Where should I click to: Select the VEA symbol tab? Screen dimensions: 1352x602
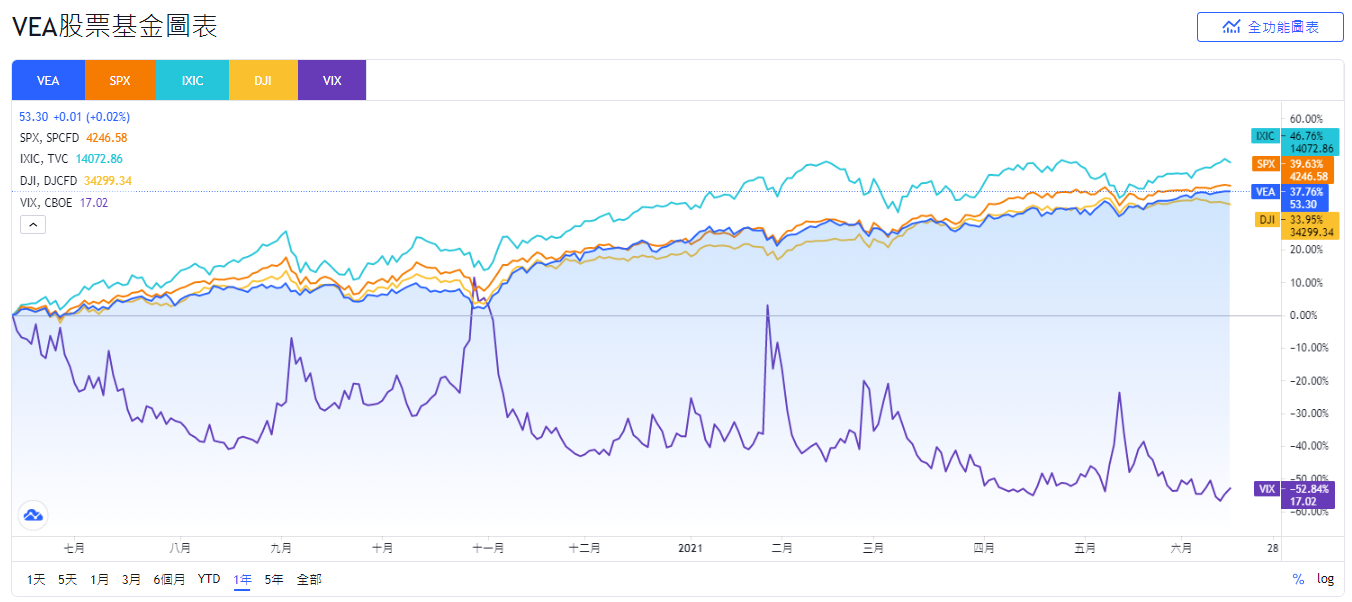coord(48,80)
